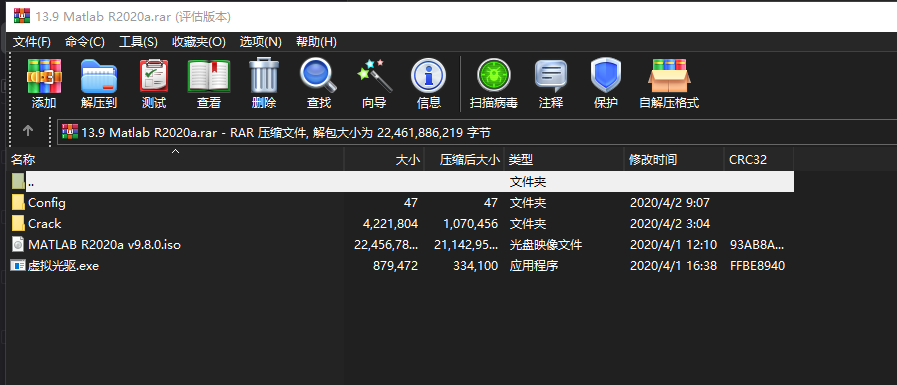
Task: Open the 文件(F) menu
Action: coord(31,42)
